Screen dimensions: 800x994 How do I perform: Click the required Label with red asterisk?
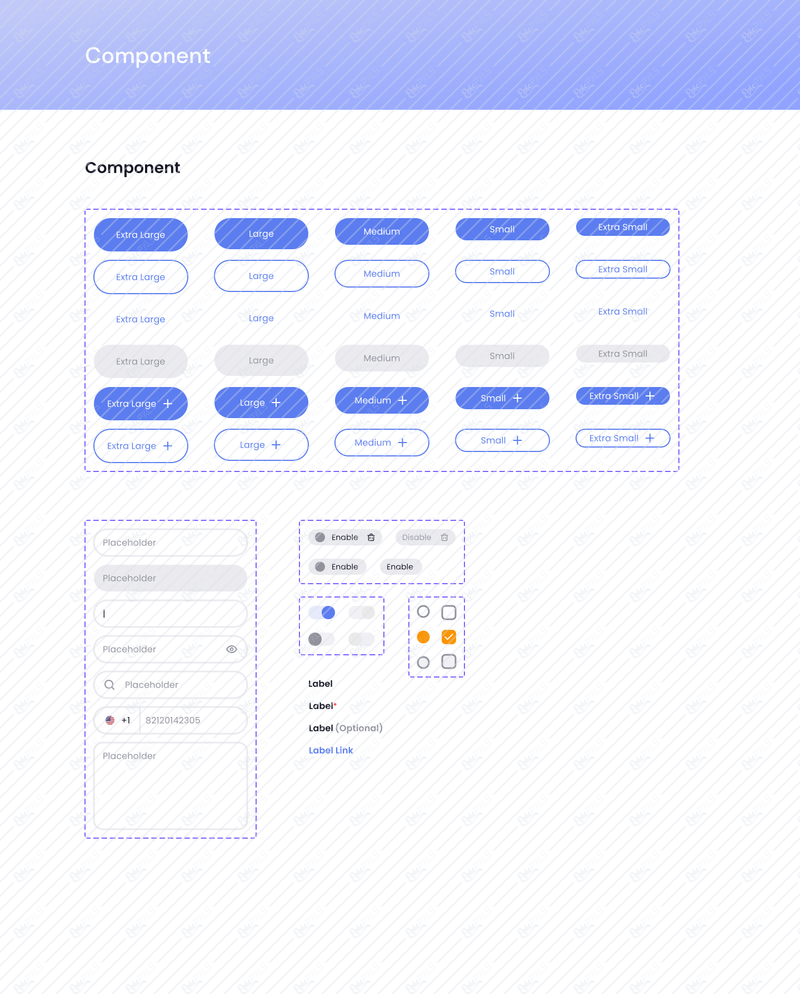coord(322,706)
